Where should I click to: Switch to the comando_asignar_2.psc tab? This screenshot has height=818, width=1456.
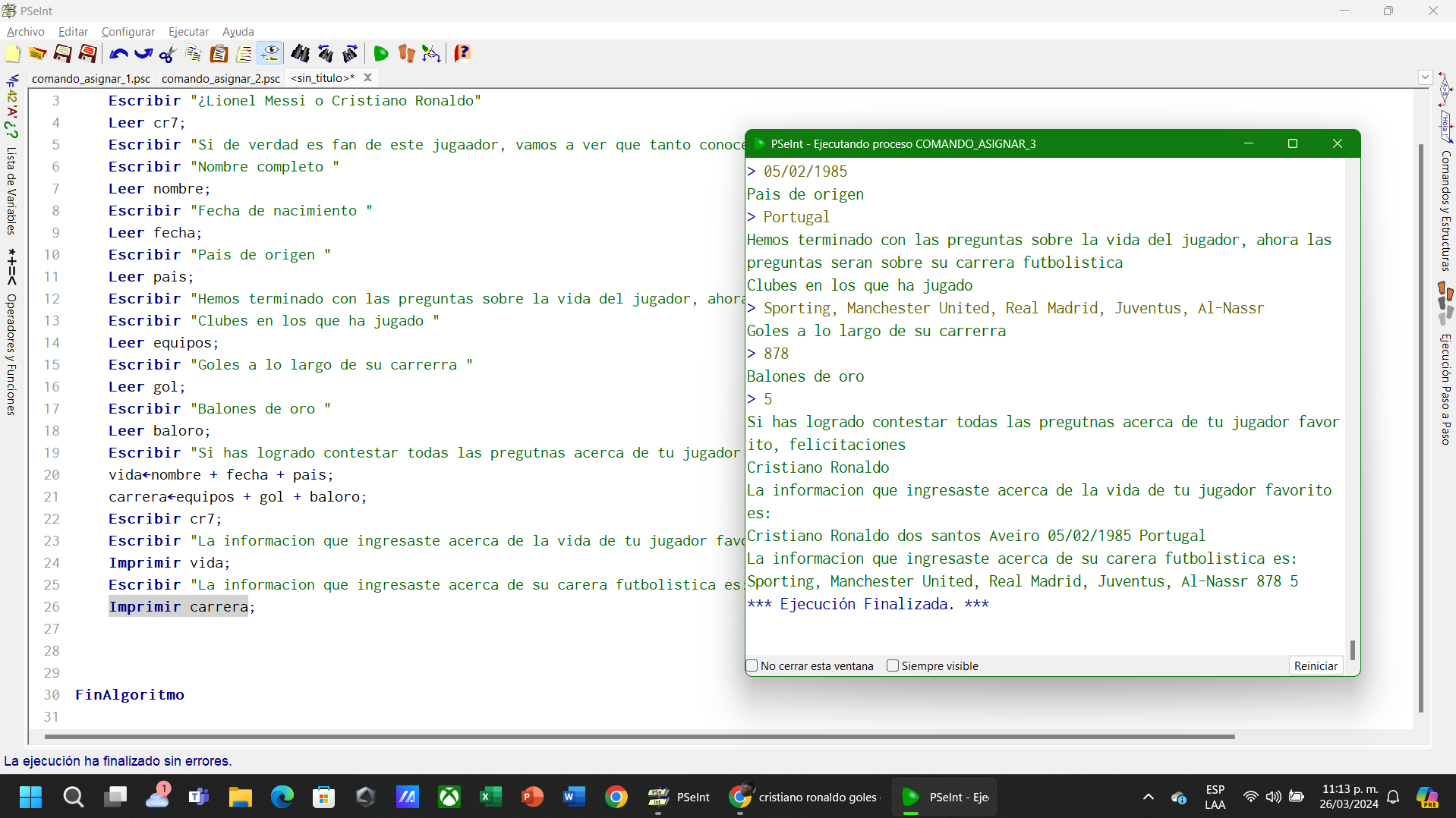click(x=220, y=78)
